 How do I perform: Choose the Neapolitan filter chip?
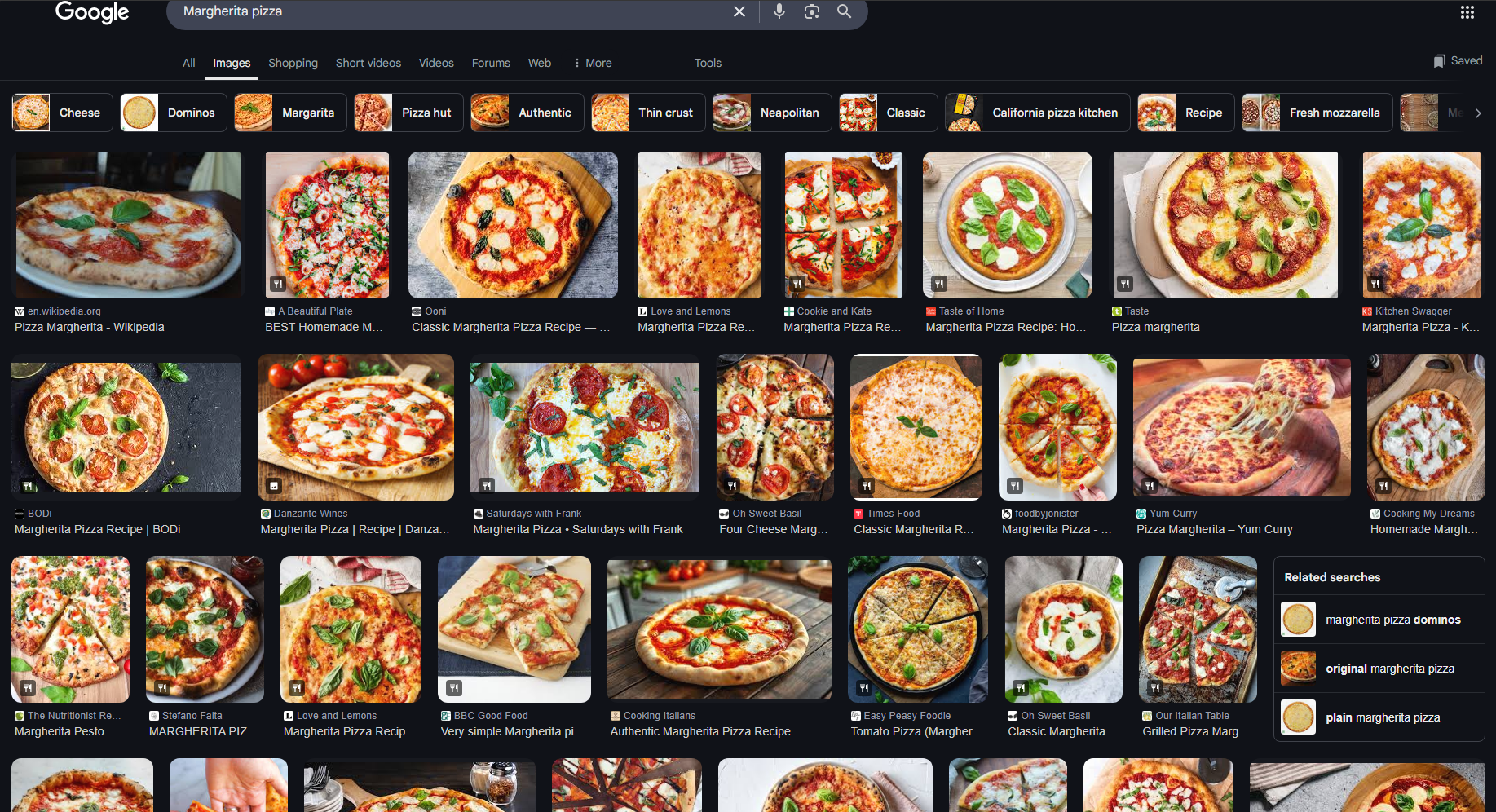[x=772, y=113]
